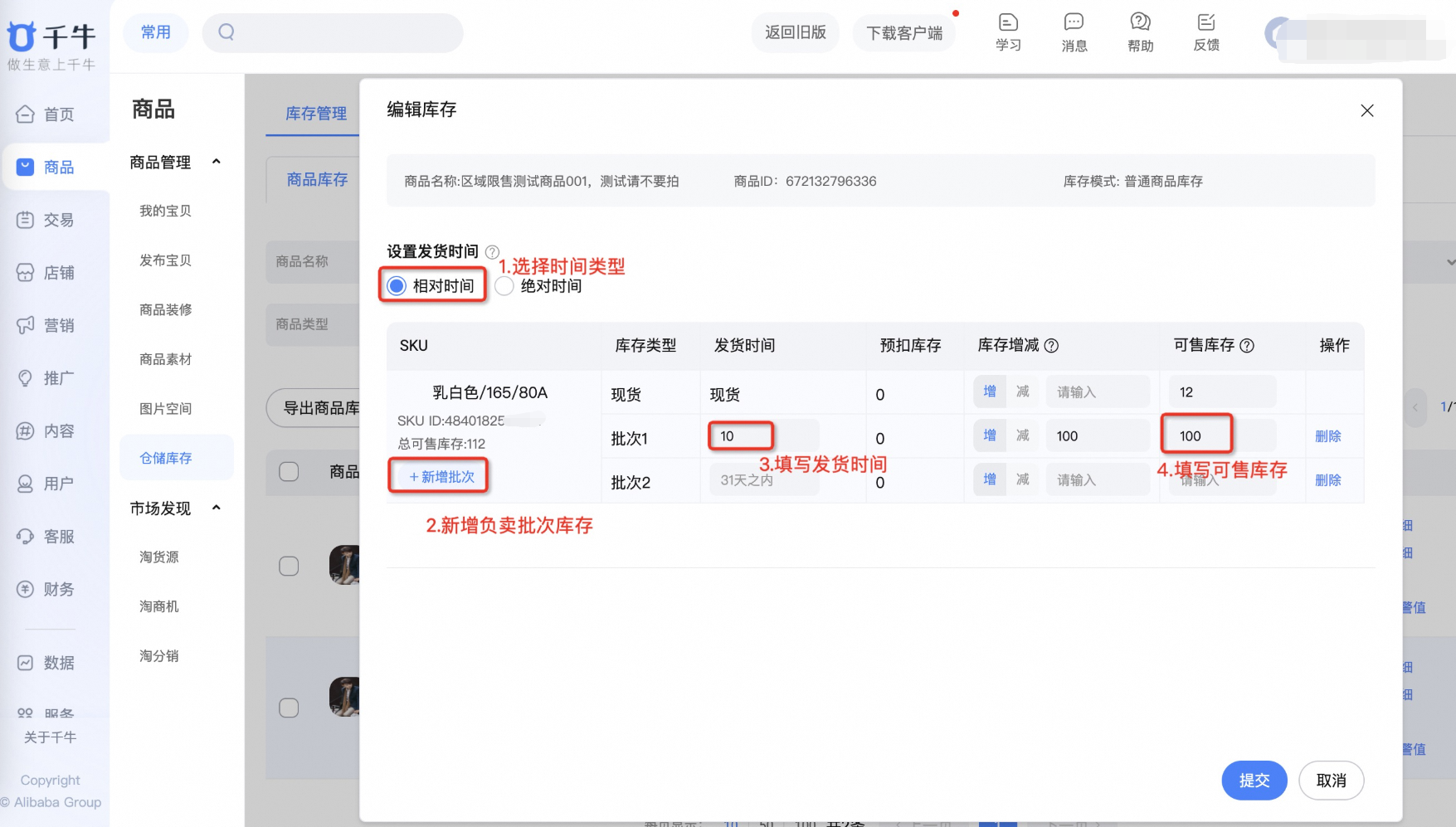
Task: Select the 绝对时间 radio option
Action: [x=504, y=286]
